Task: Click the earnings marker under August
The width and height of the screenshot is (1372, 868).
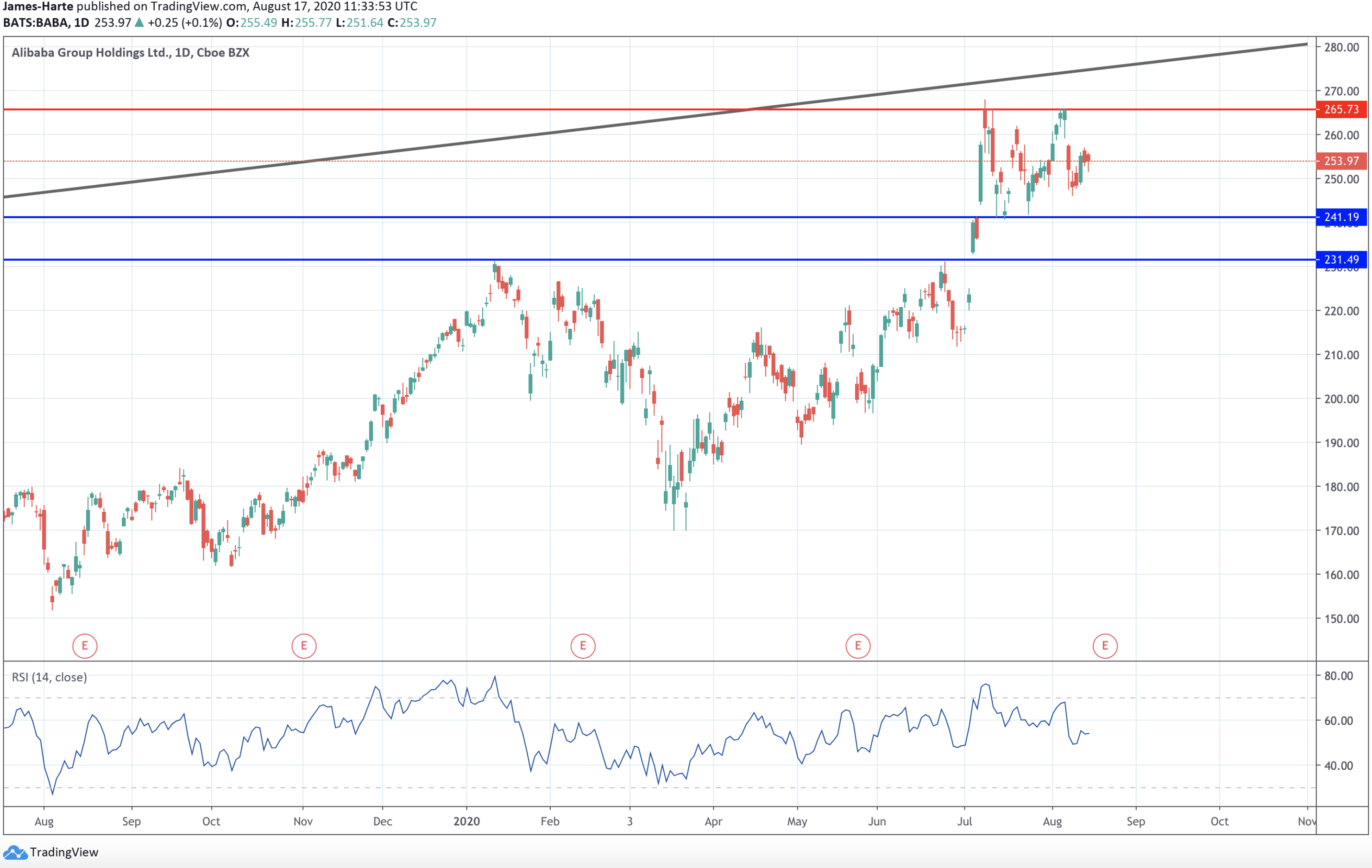Action: [x=84, y=646]
